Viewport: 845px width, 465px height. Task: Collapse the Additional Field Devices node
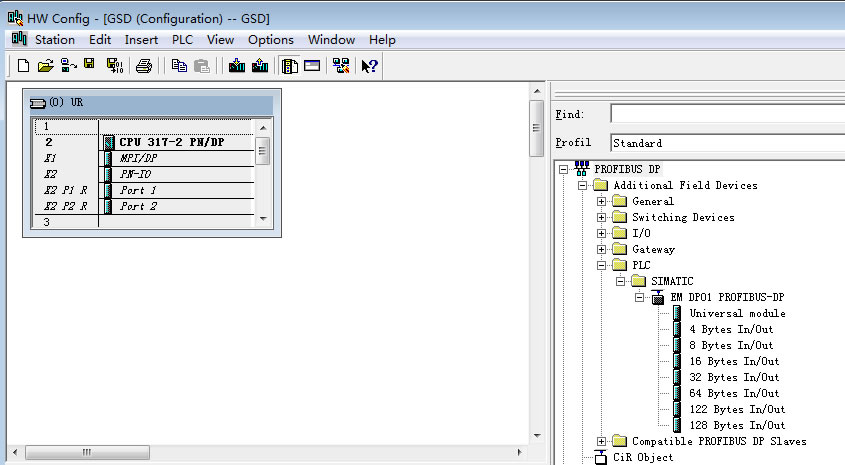tap(583, 185)
